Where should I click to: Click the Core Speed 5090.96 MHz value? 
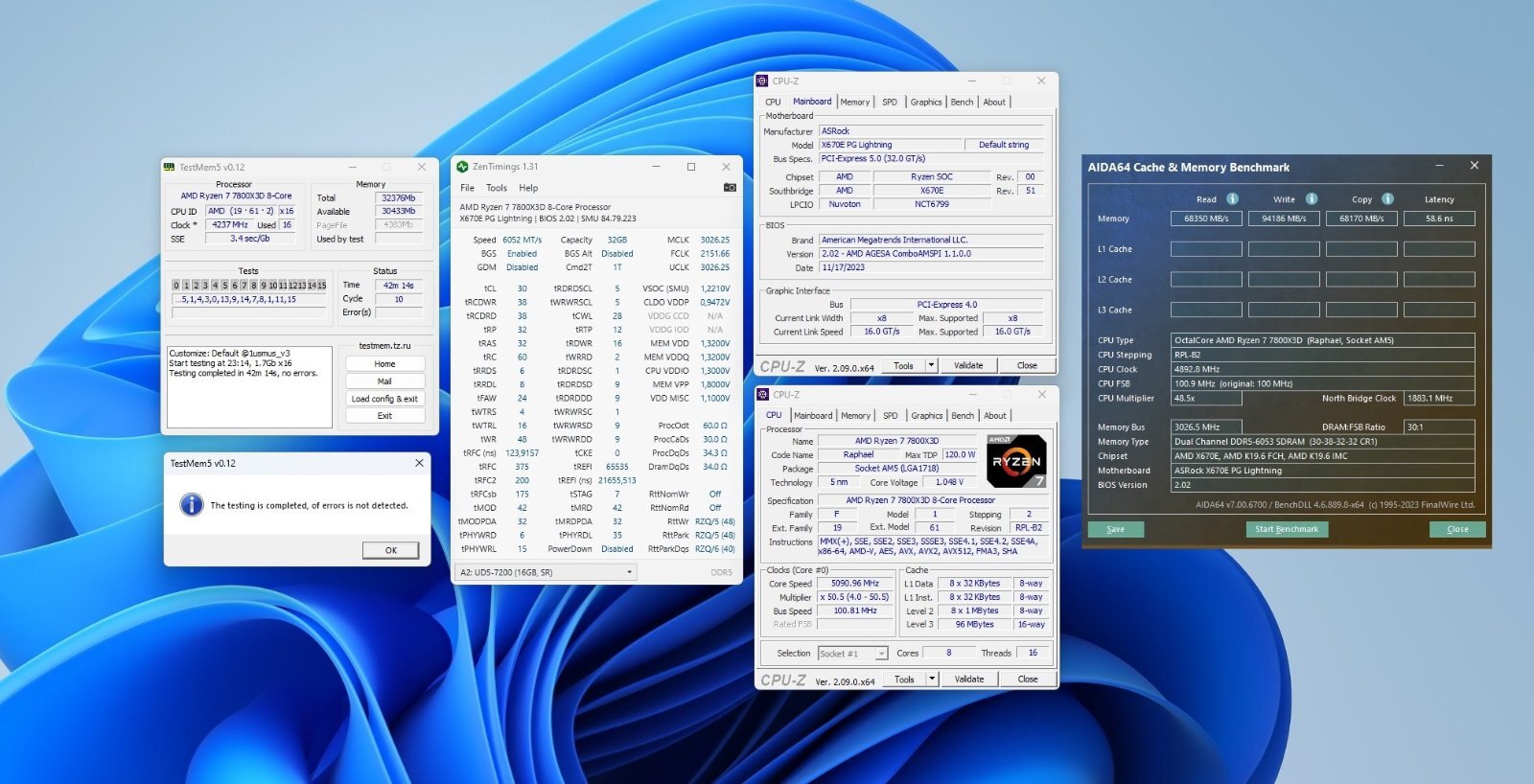click(855, 584)
